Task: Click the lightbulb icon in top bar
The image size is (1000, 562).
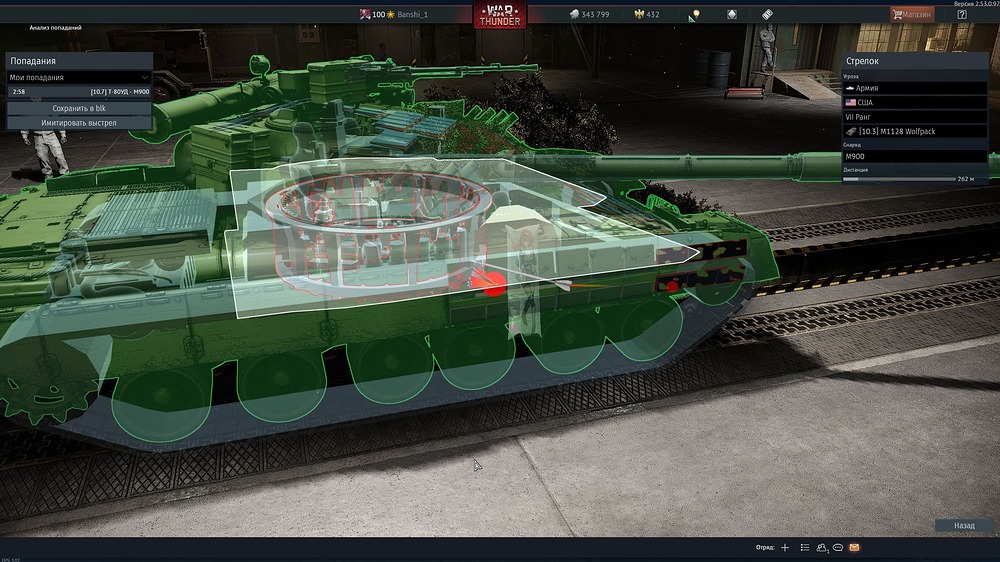Action: 694,14
